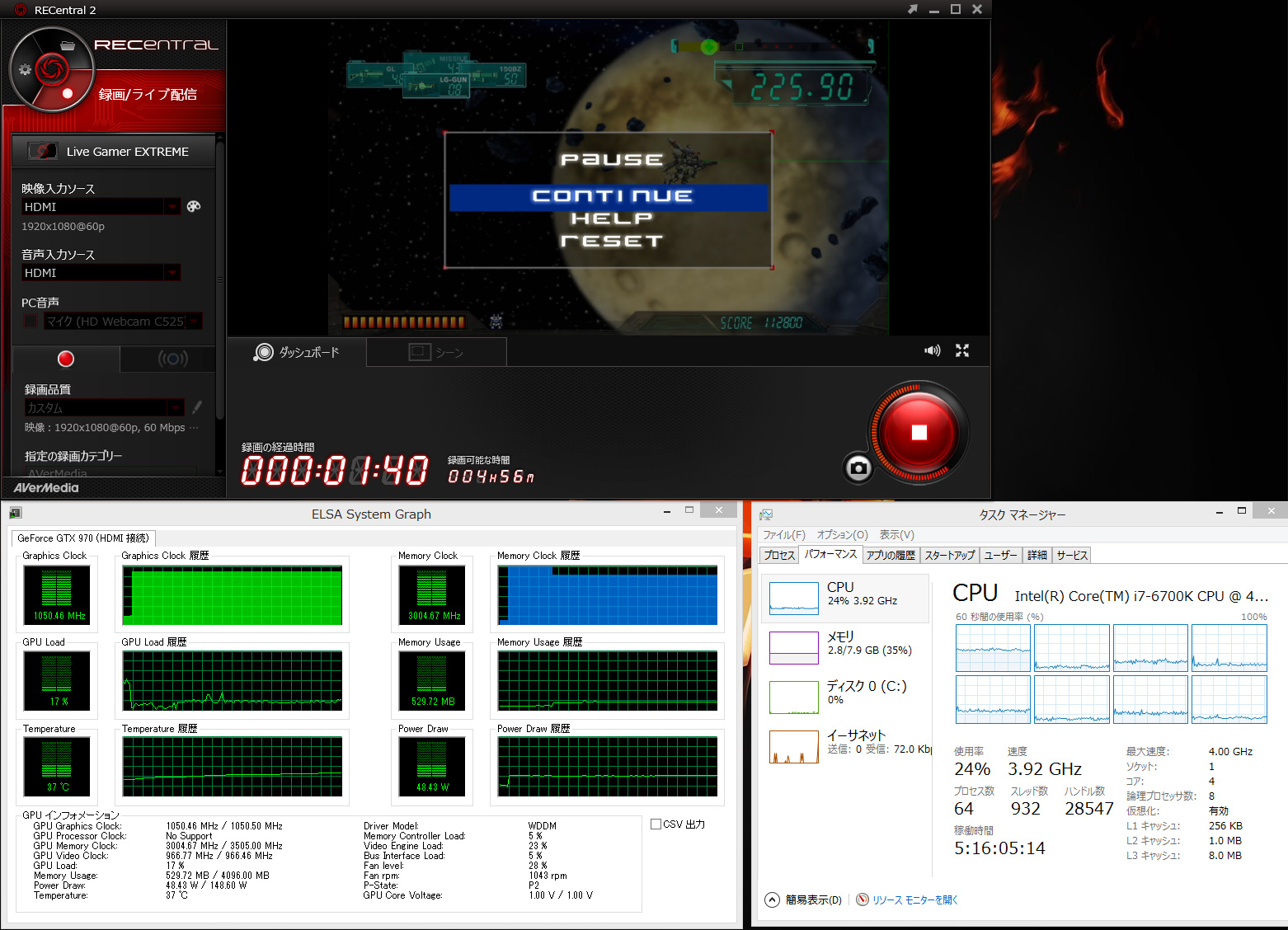Select the record mode tab with red dot
The height and width of the screenshot is (930, 1288).
[x=66, y=359]
